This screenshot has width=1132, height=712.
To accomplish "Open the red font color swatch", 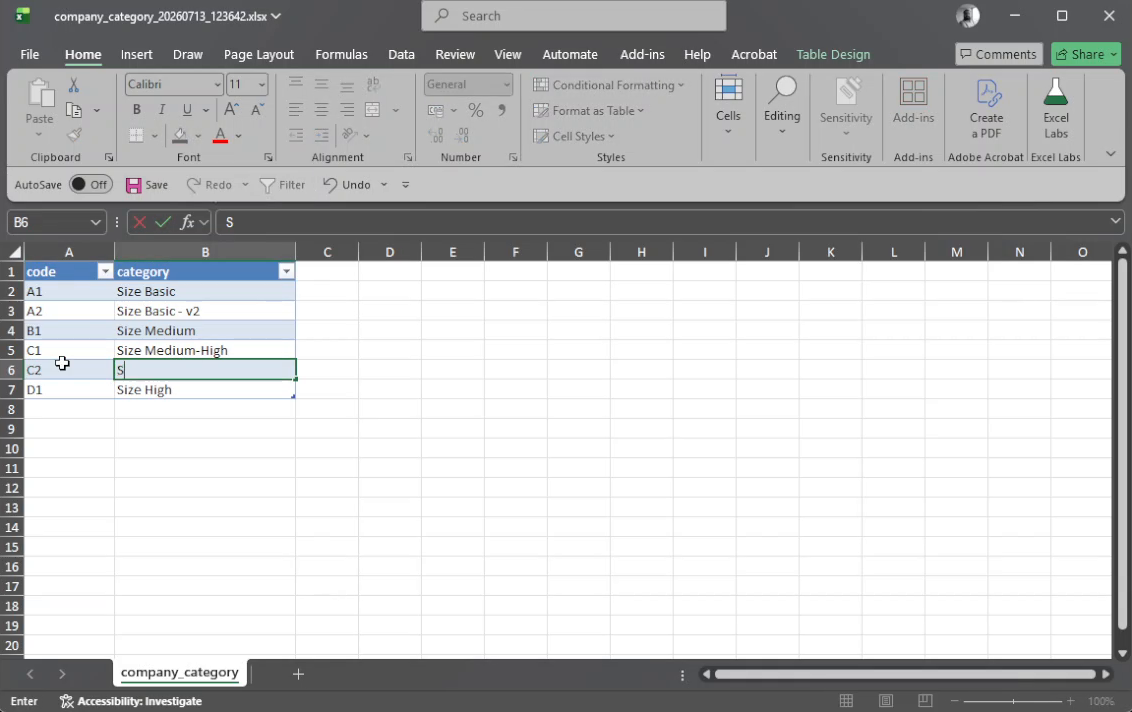I will pos(220,135).
